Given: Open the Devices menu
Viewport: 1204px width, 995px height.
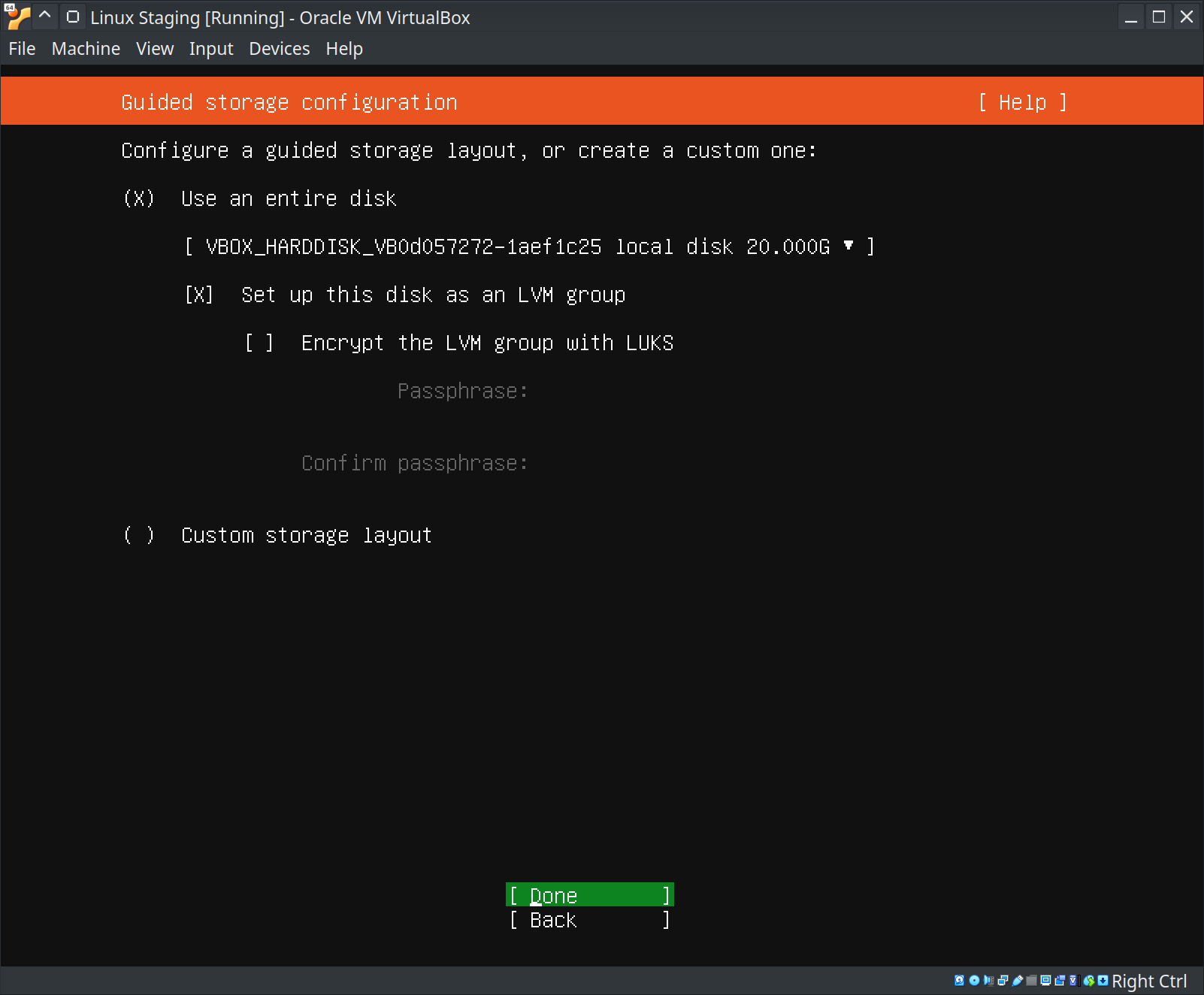Looking at the screenshot, I should pos(279,49).
